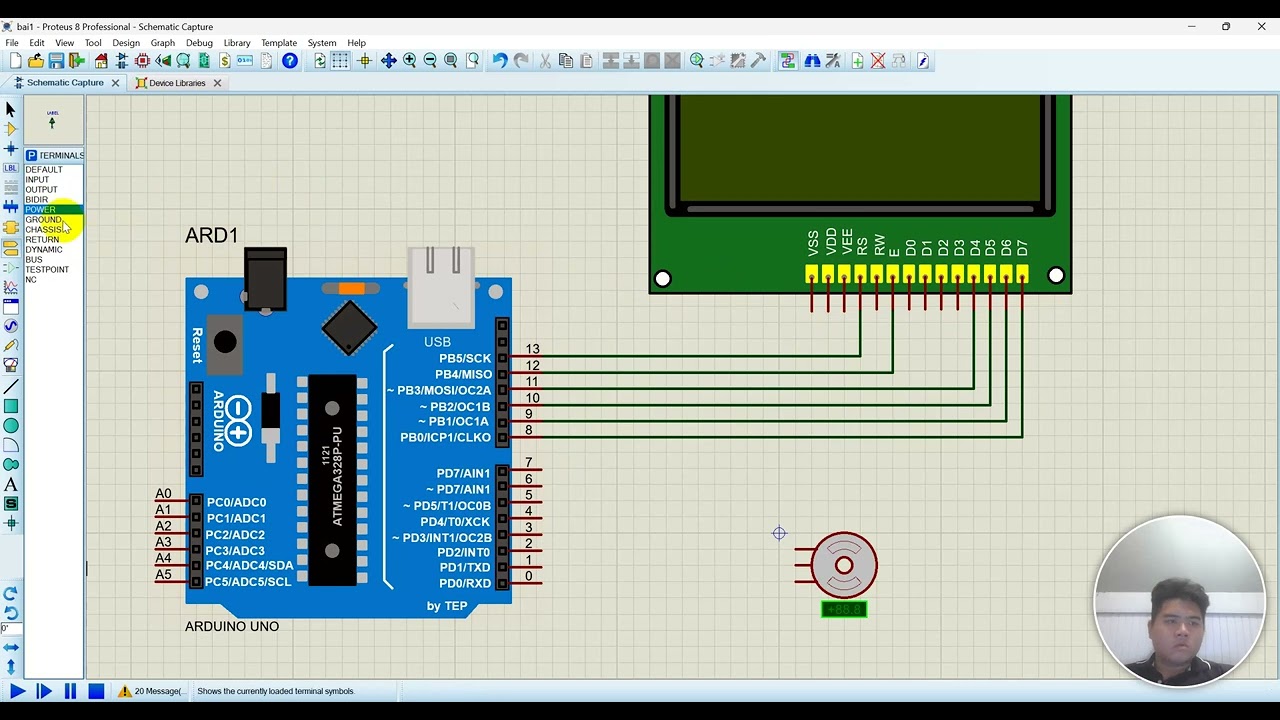Select OUTPUT terminal in the list
Image resolution: width=1280 pixels, height=720 pixels.
click(x=41, y=190)
